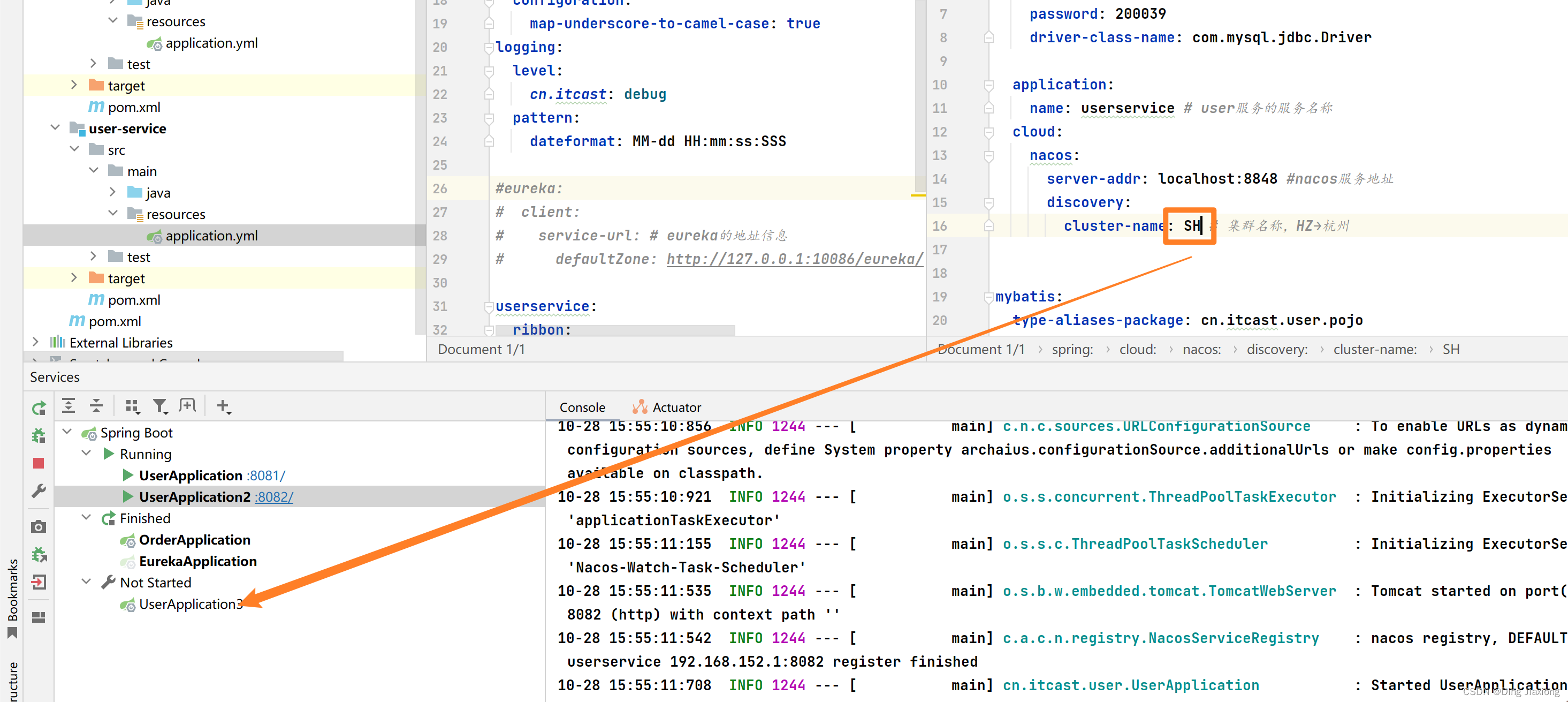Click Open in New Tab icon in Services

pos(187,405)
